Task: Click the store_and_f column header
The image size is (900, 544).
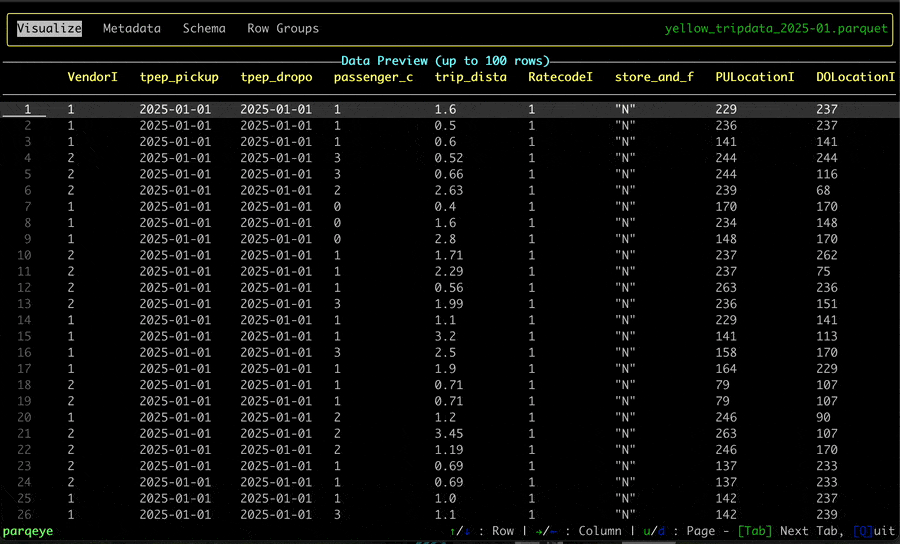Action: point(654,77)
